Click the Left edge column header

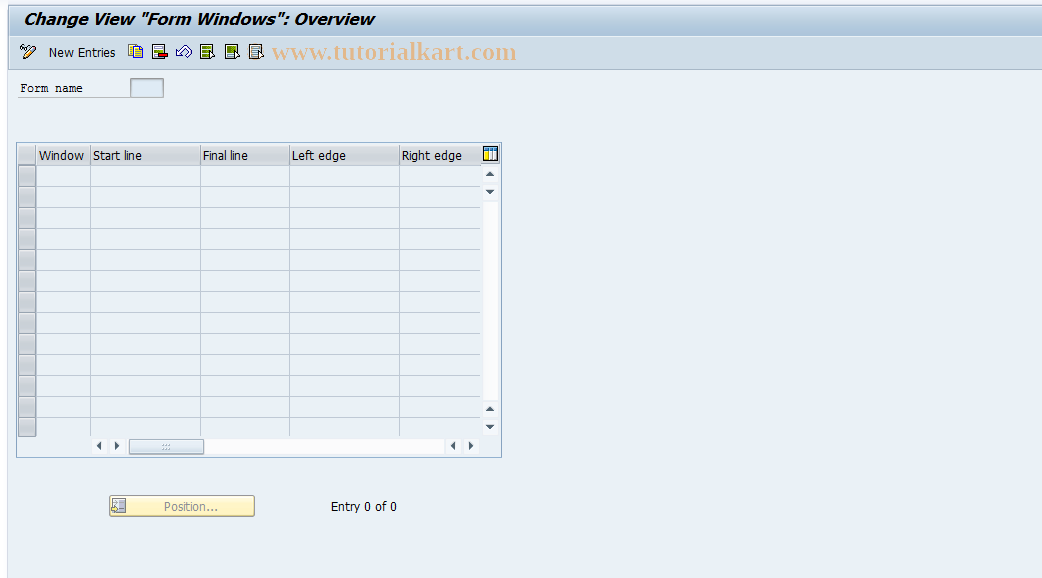tap(344, 155)
